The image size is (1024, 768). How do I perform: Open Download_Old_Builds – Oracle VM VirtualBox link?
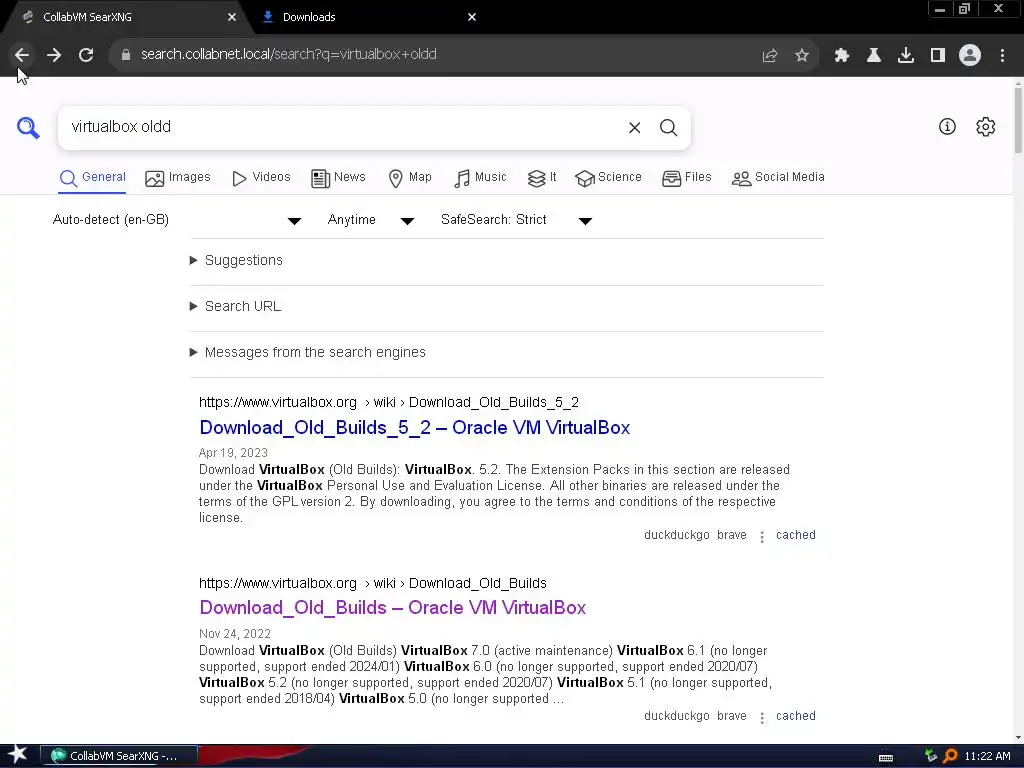coord(392,608)
